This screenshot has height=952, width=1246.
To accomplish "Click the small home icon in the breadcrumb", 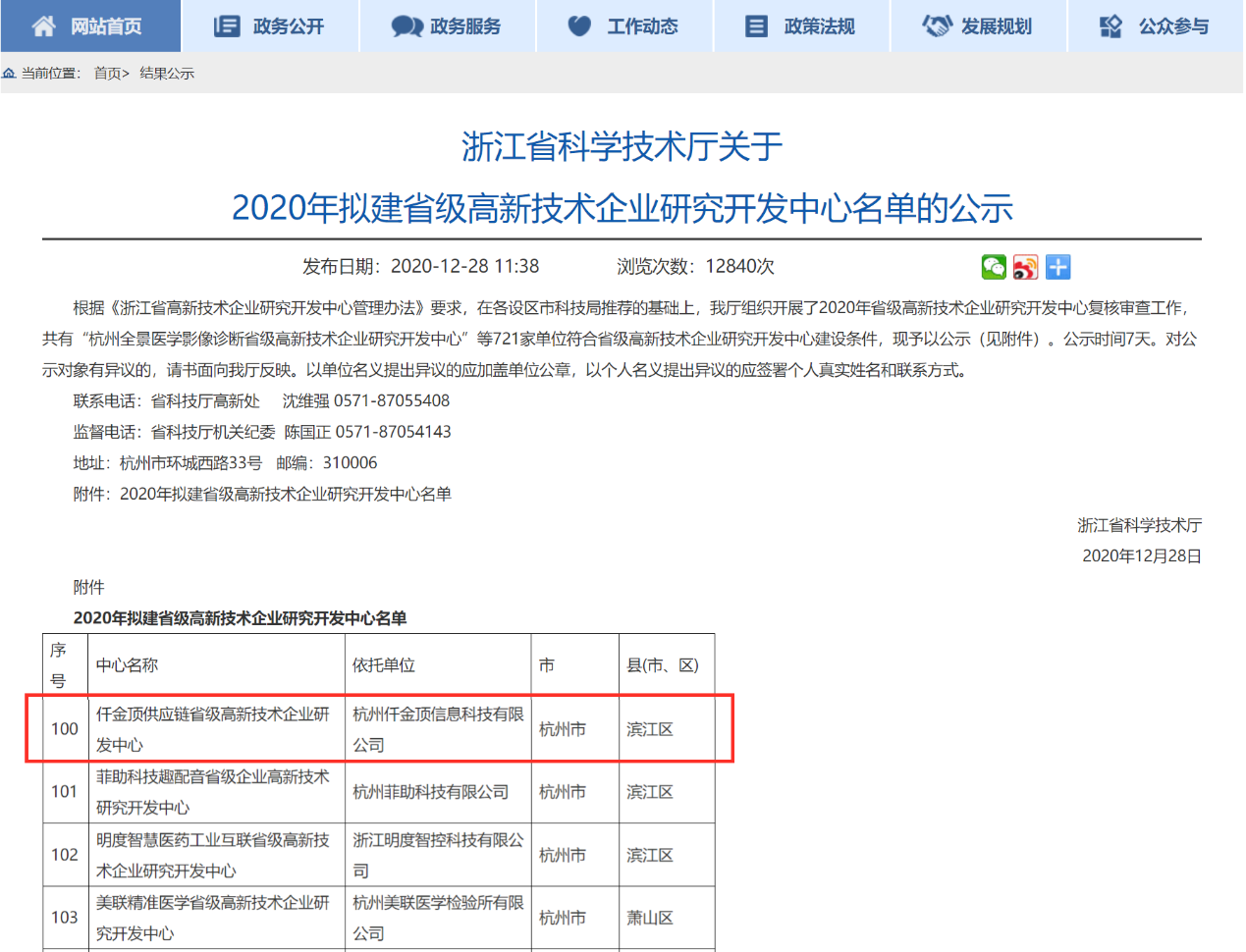I will coord(9,74).
